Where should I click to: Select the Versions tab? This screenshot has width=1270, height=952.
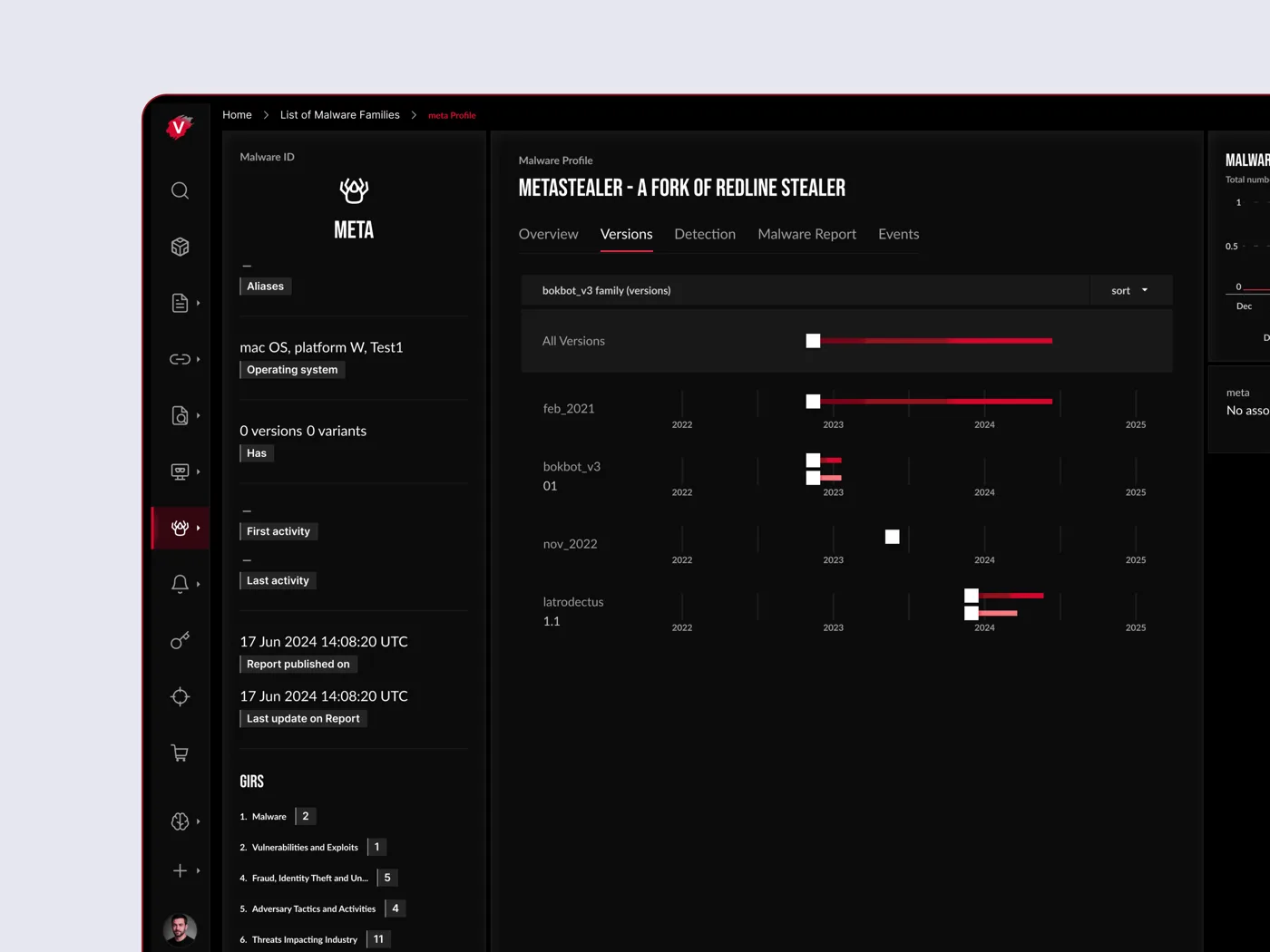pos(626,234)
